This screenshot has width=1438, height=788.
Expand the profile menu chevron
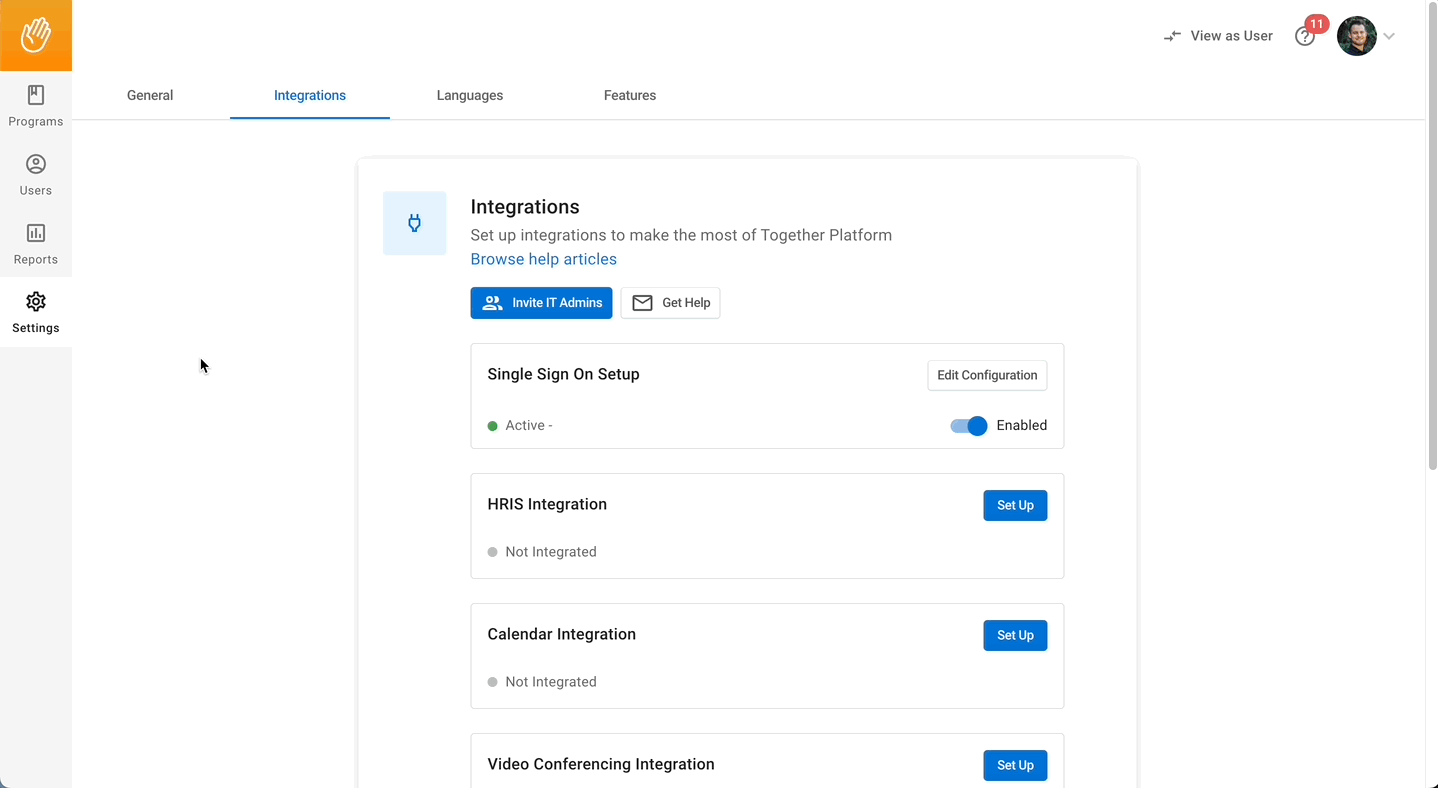pyautogui.click(x=1389, y=37)
